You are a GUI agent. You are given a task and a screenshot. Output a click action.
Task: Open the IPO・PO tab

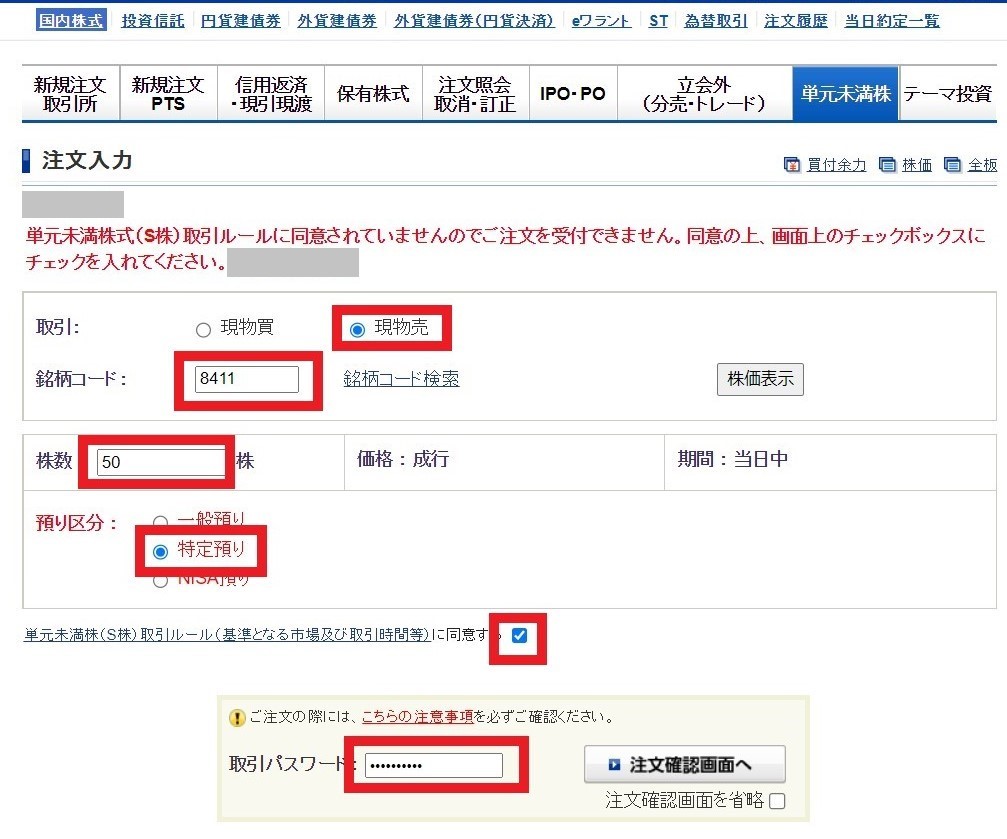click(x=573, y=92)
